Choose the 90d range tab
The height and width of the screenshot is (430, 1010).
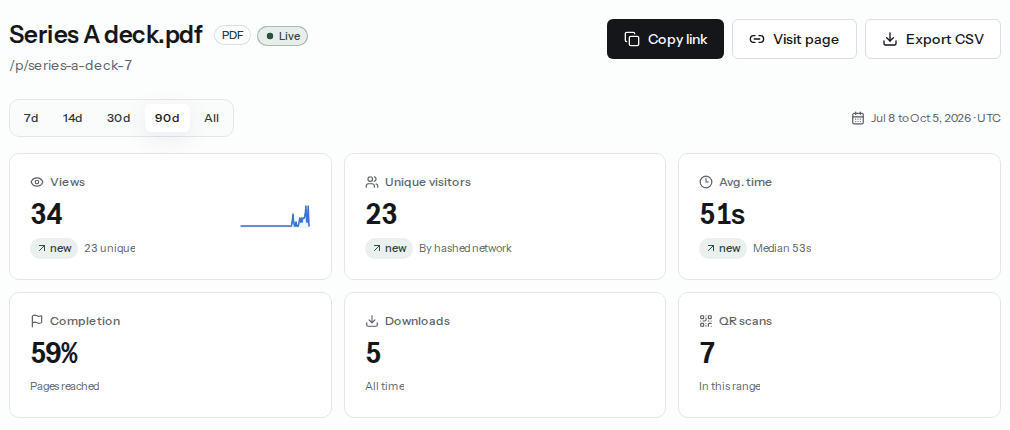point(167,118)
